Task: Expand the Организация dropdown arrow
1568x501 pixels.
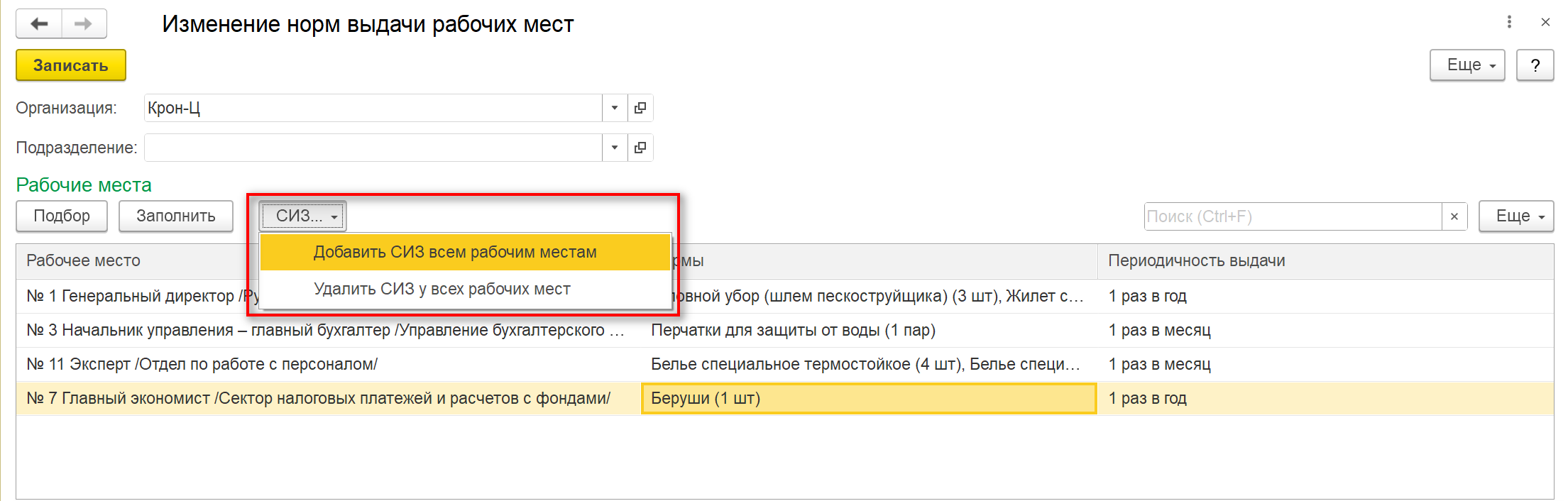Action: [615, 108]
